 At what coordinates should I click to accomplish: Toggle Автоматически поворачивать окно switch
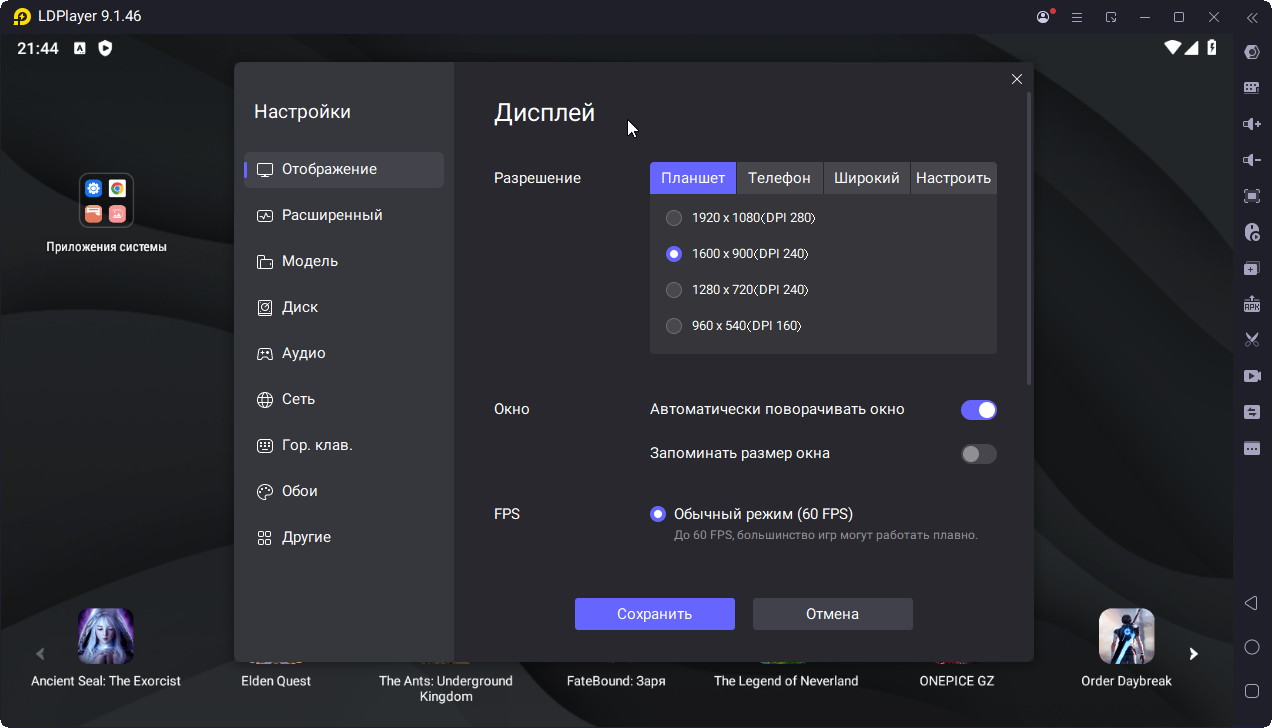click(x=979, y=410)
